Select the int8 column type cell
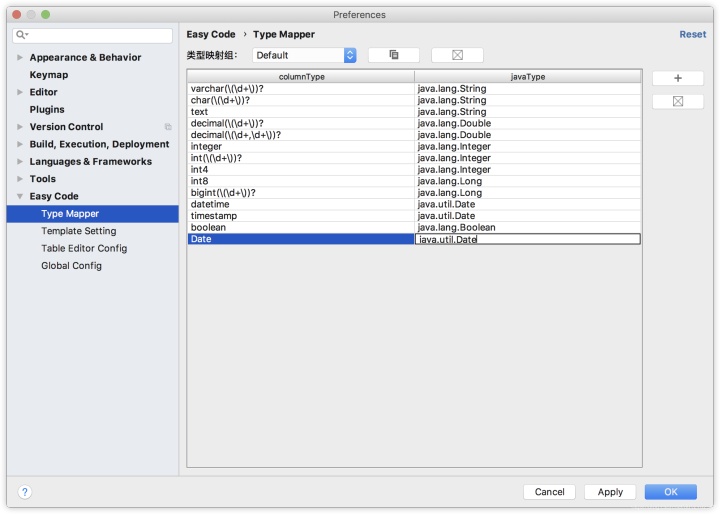 [x=301, y=181]
